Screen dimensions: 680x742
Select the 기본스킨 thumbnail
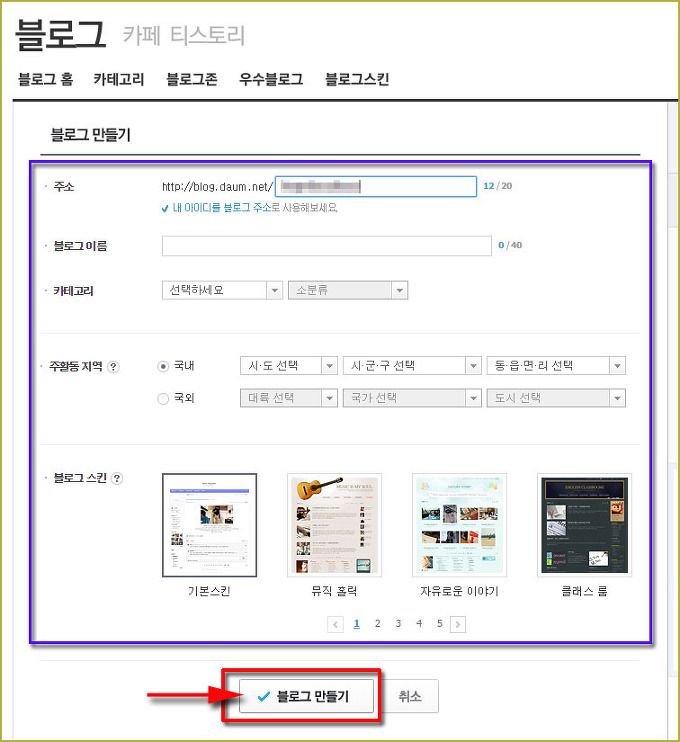209,525
